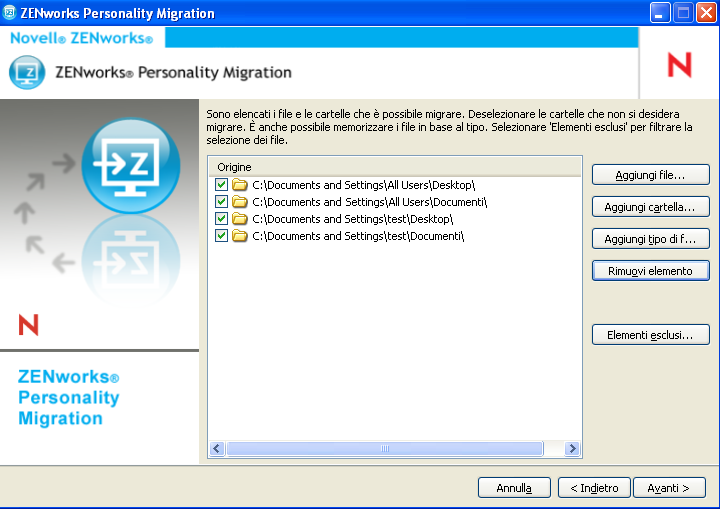Click the horizontal scrollbar thumb
This screenshot has height=509, width=720.
(385, 448)
